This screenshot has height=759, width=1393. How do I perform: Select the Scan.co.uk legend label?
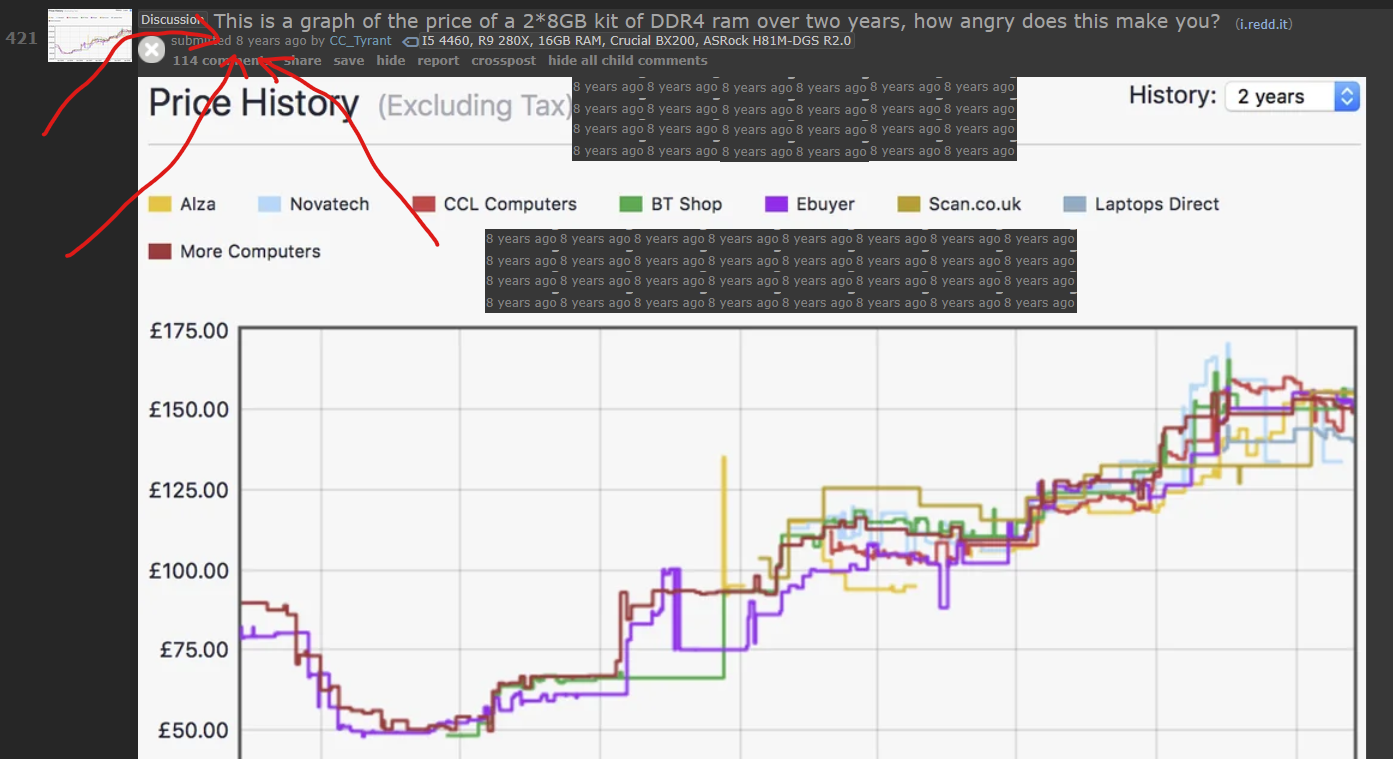point(975,204)
